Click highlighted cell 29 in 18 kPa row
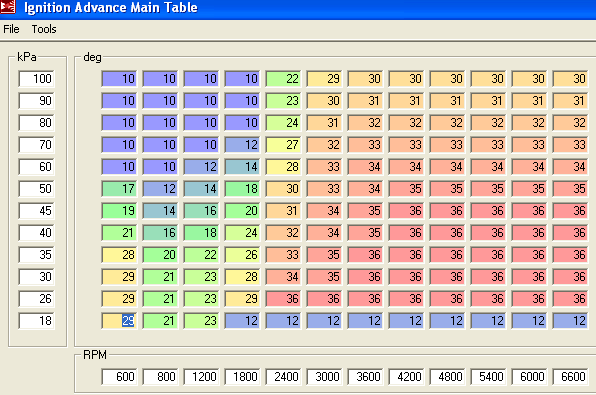This screenshot has height=395, width=596. tap(119, 321)
